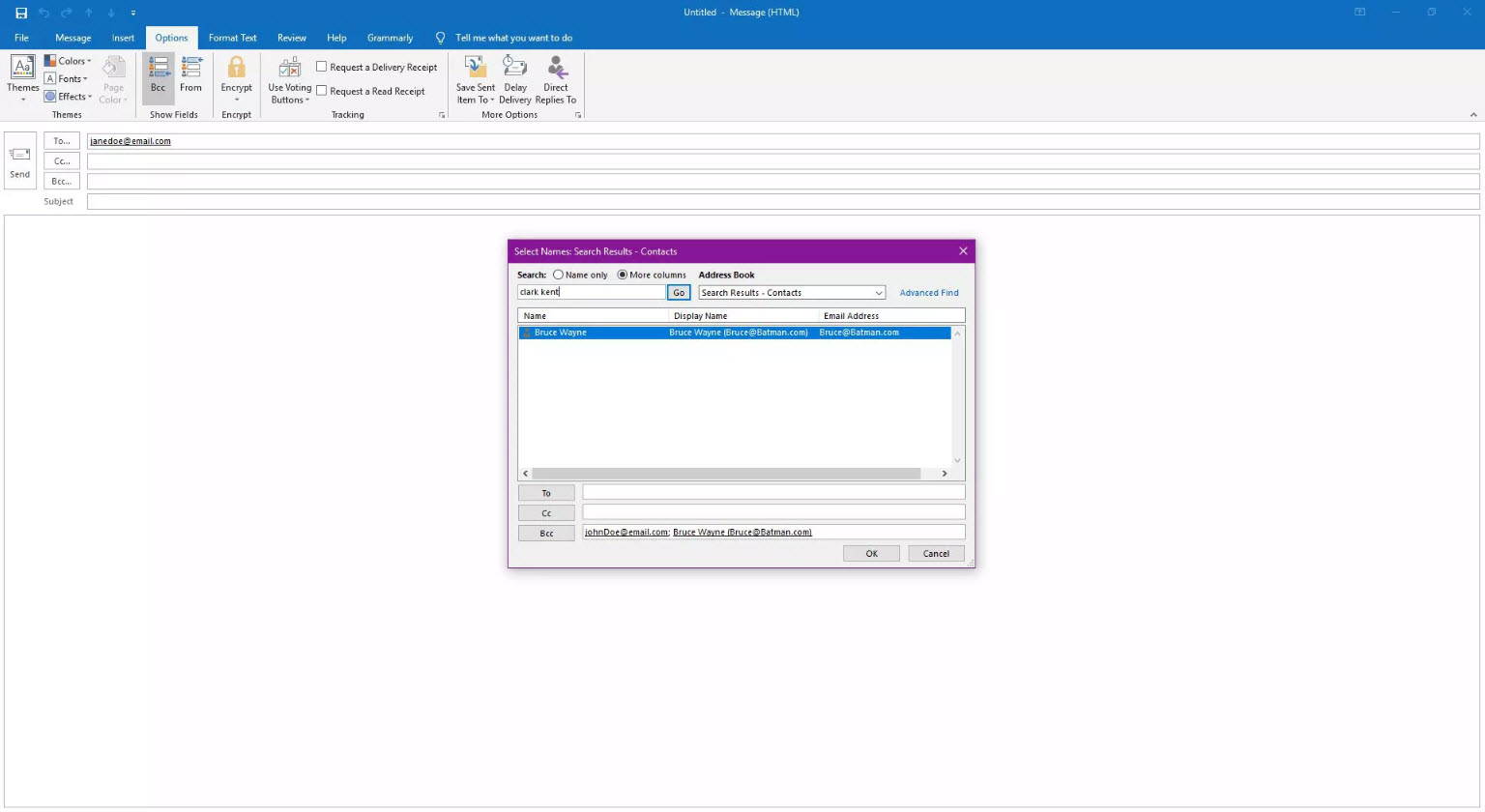Viewport: 1485px width, 812px height.
Task: Expand the Address Book dropdown
Action: click(878, 293)
